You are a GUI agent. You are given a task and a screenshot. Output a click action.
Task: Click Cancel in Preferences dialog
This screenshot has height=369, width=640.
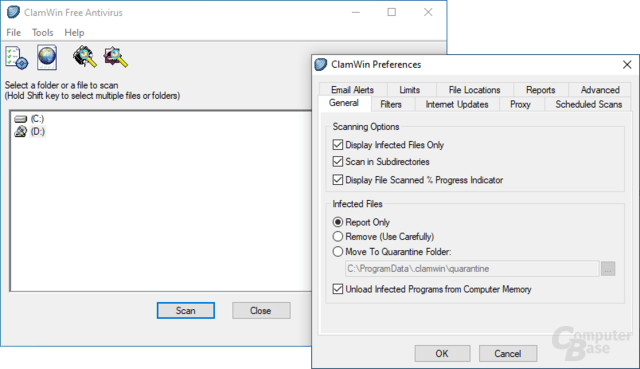pos(508,353)
